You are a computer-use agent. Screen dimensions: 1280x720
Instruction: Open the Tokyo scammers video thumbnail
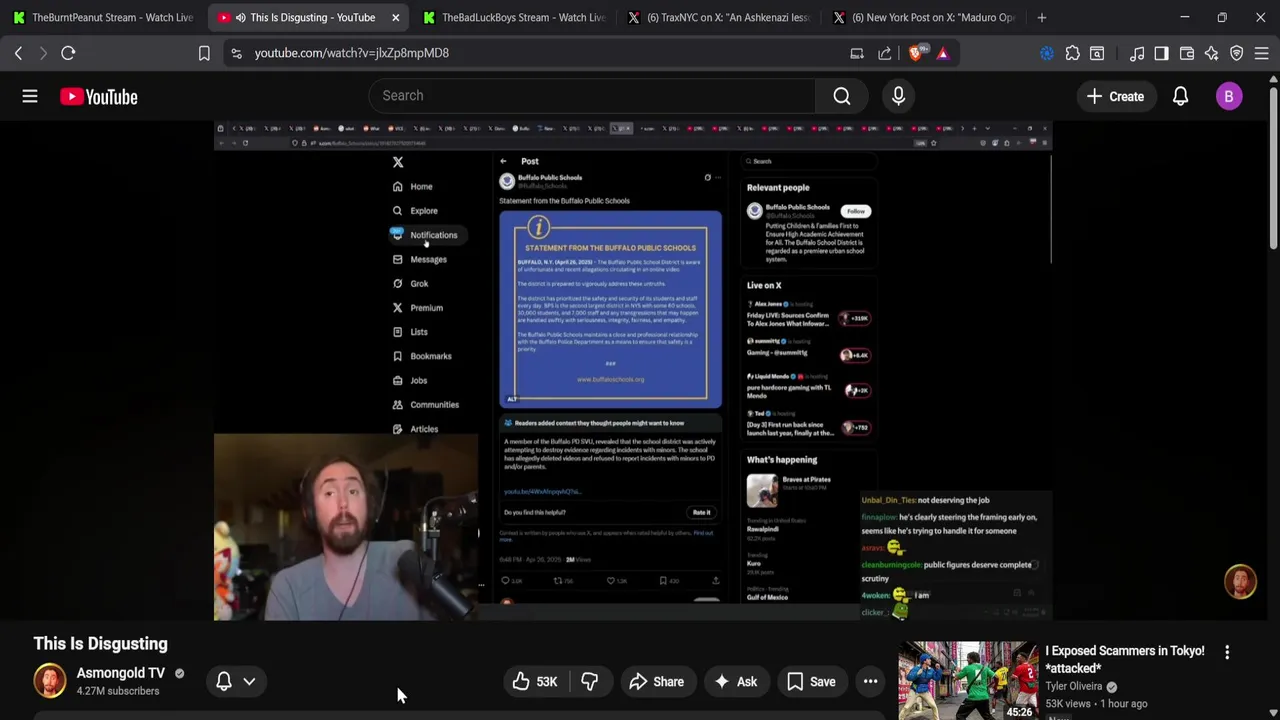coord(968,680)
